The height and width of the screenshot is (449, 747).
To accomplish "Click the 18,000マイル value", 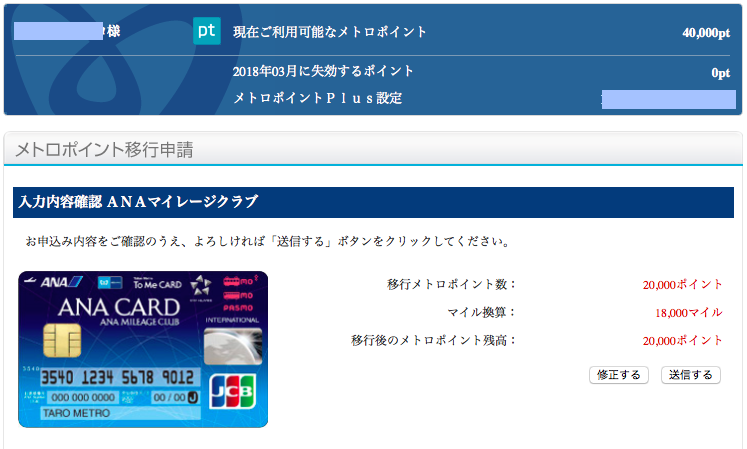I will (688, 313).
